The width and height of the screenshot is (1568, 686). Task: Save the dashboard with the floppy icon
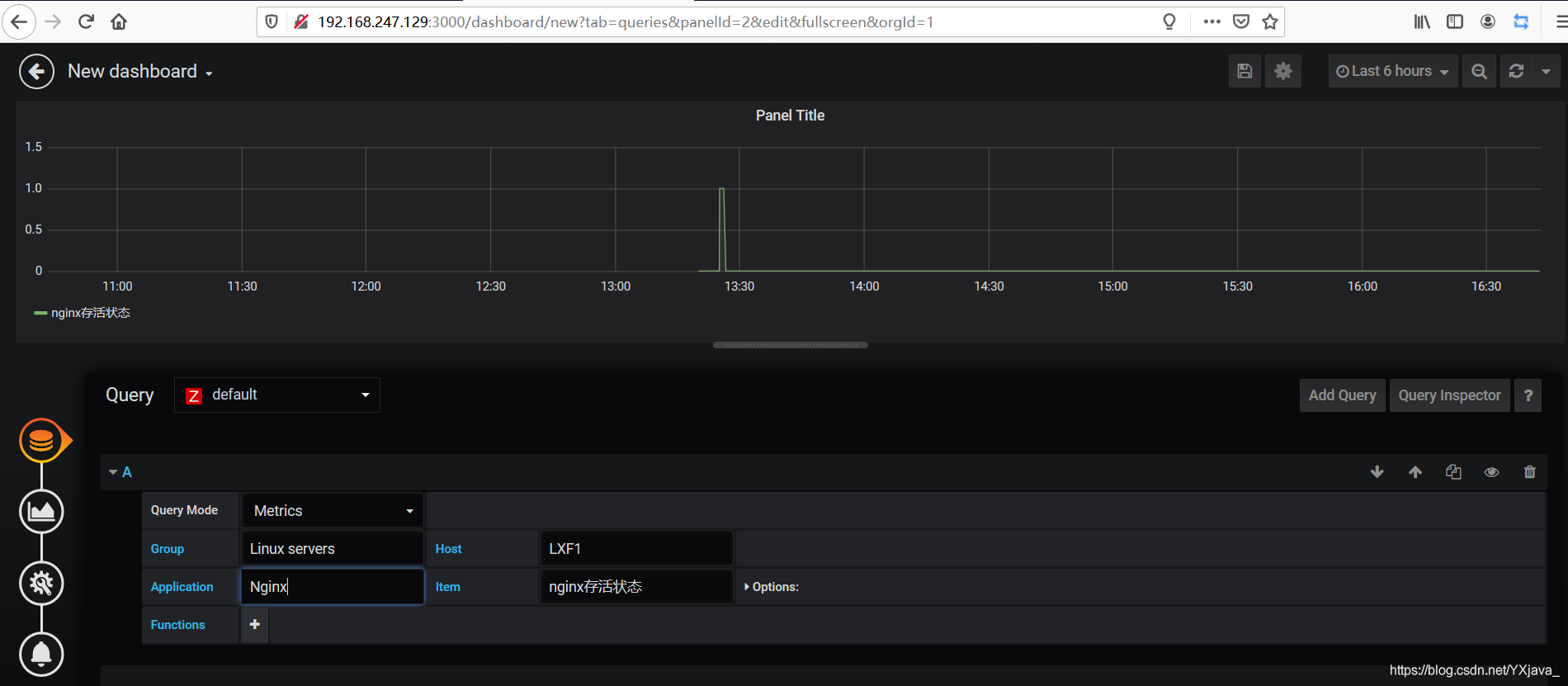coord(1244,71)
